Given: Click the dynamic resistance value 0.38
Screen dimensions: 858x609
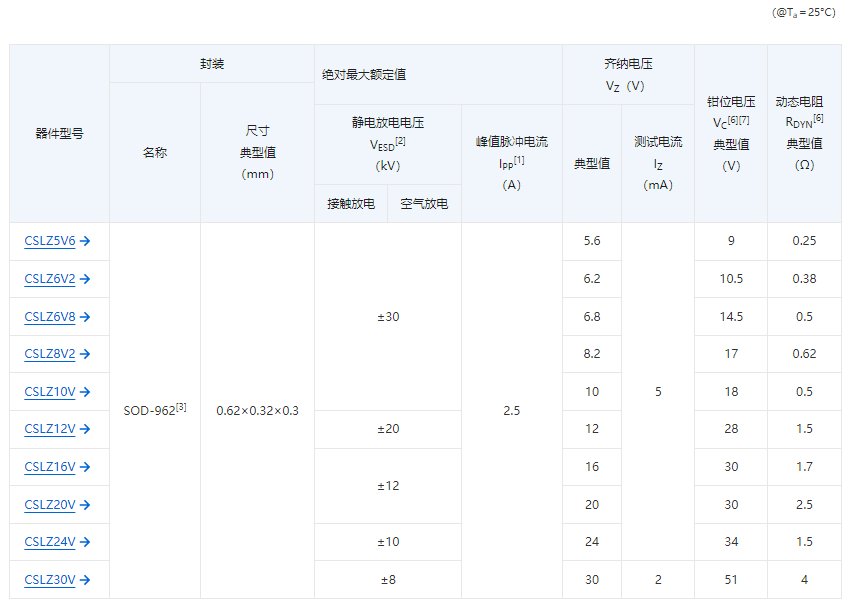Looking at the screenshot, I should (x=804, y=279).
